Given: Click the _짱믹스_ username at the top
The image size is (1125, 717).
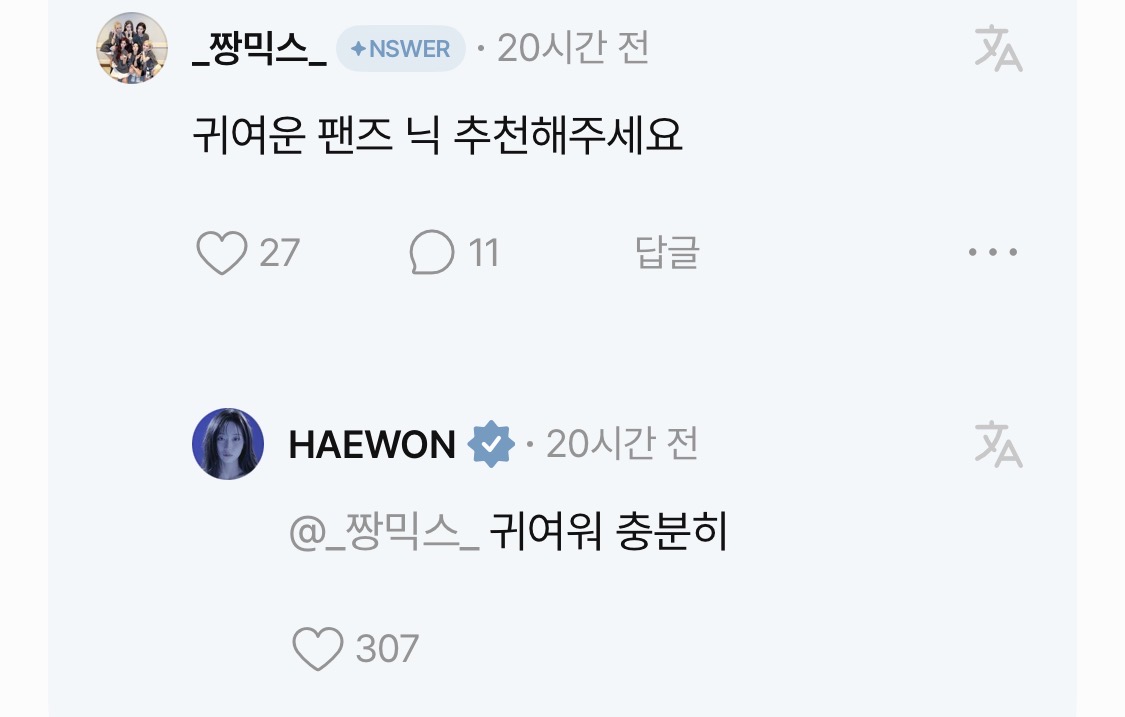Looking at the screenshot, I should 260,49.
